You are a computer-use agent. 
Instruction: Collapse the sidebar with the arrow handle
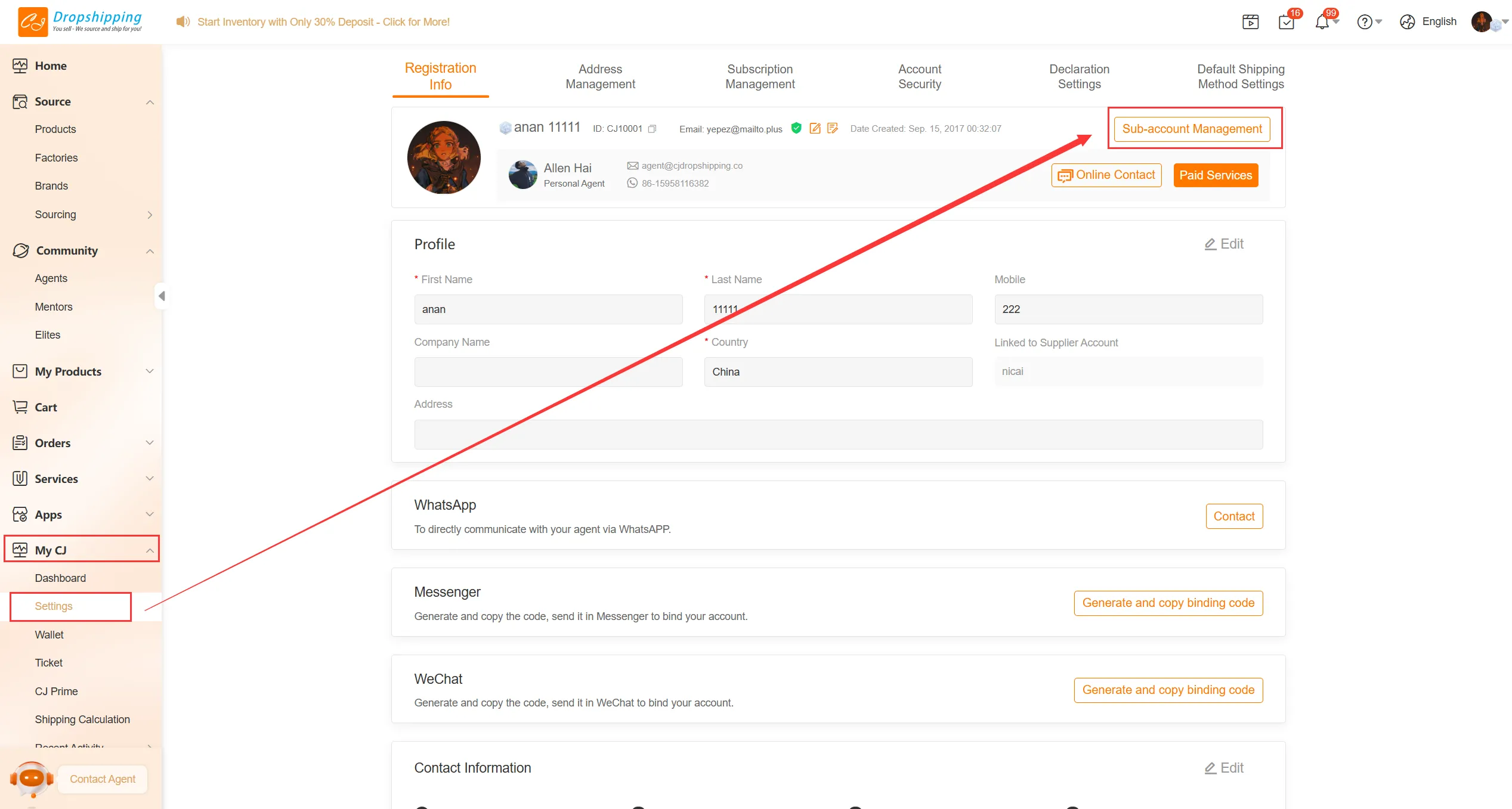tap(161, 296)
